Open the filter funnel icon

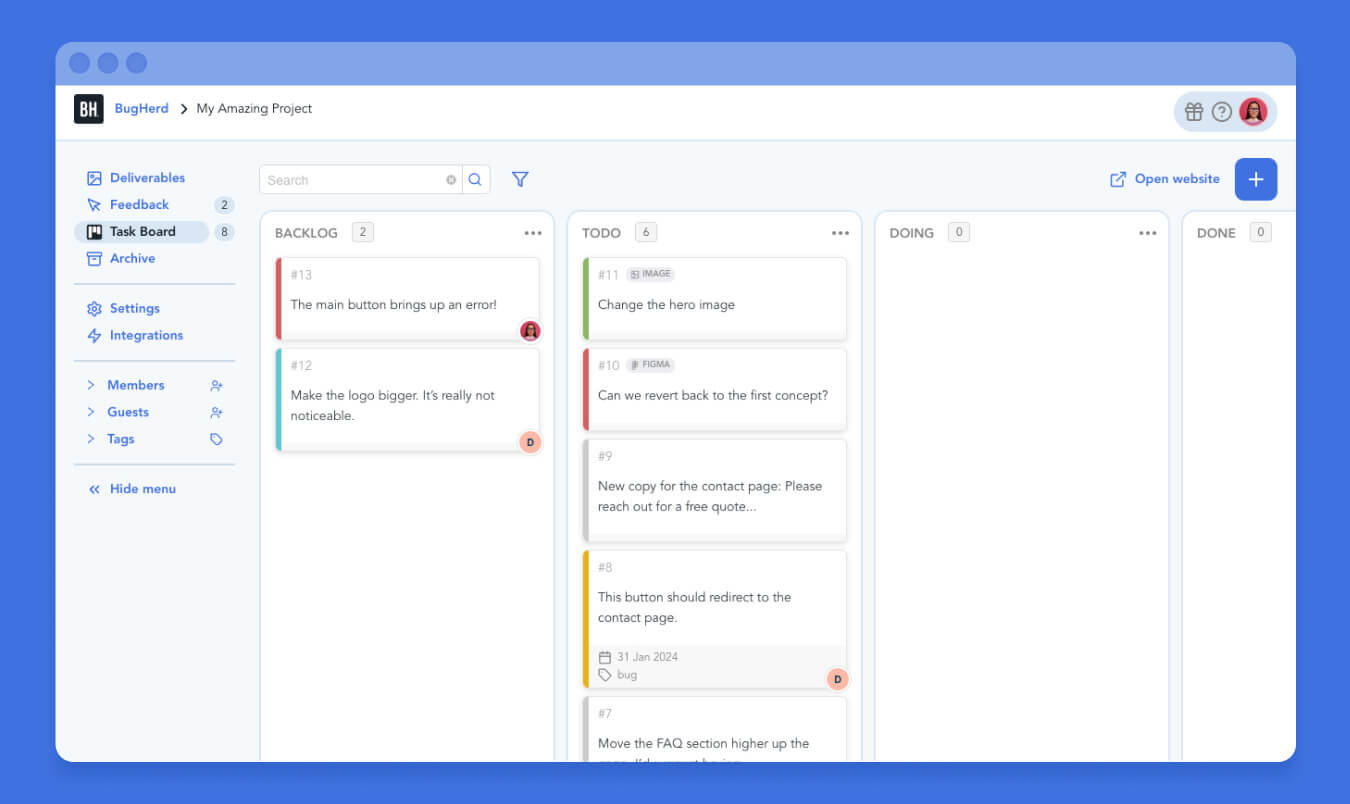[x=520, y=179]
